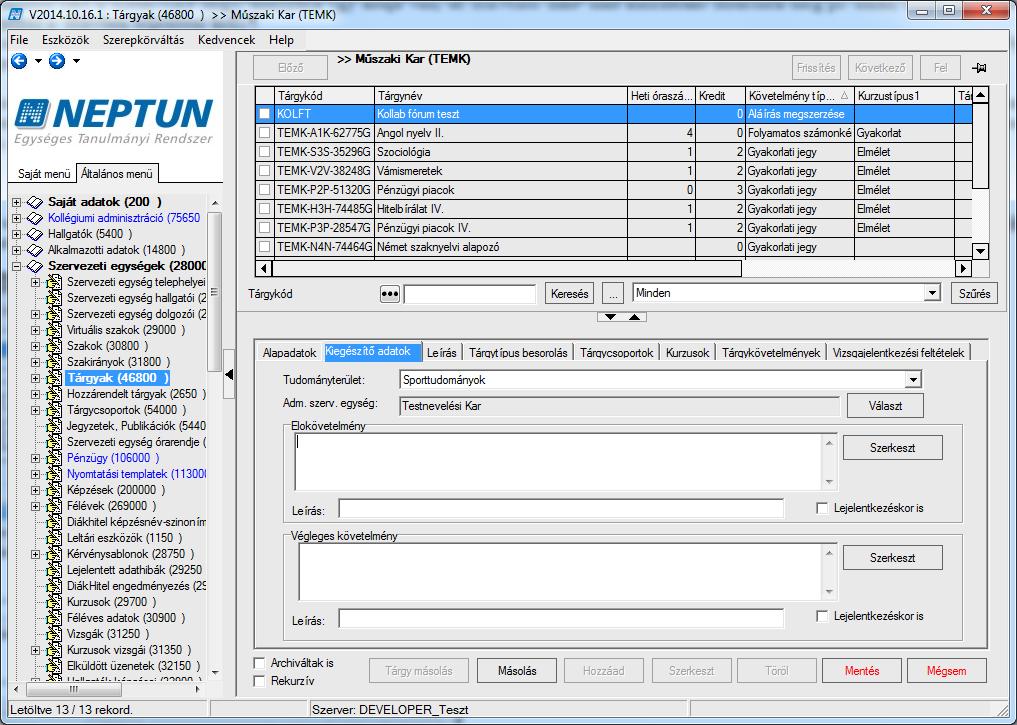Screen dimensions: 1017x725
Task: Click the icon beside Virtuális szakok (29000)
Action: (x=54, y=329)
